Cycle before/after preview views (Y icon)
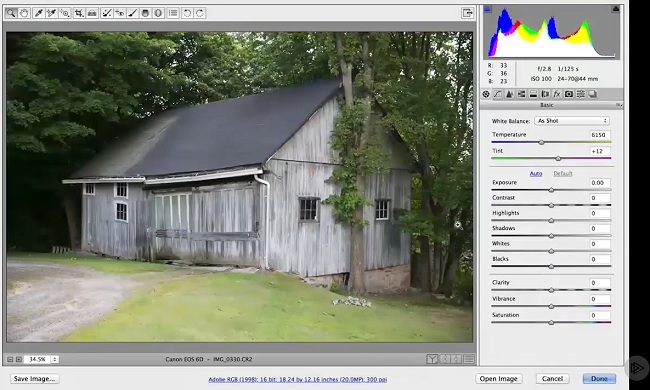 [x=432, y=359]
